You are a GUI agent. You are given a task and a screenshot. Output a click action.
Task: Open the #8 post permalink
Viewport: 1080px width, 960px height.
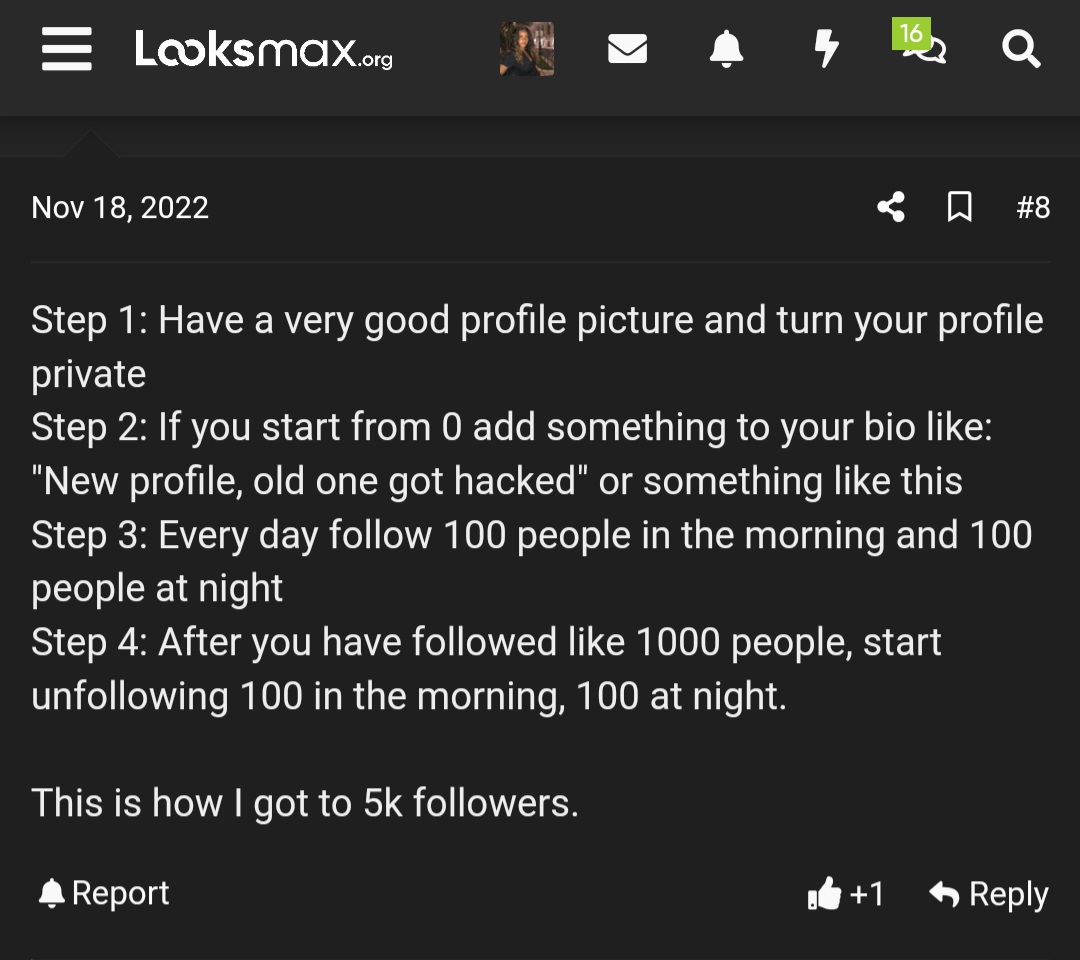tap(1035, 207)
